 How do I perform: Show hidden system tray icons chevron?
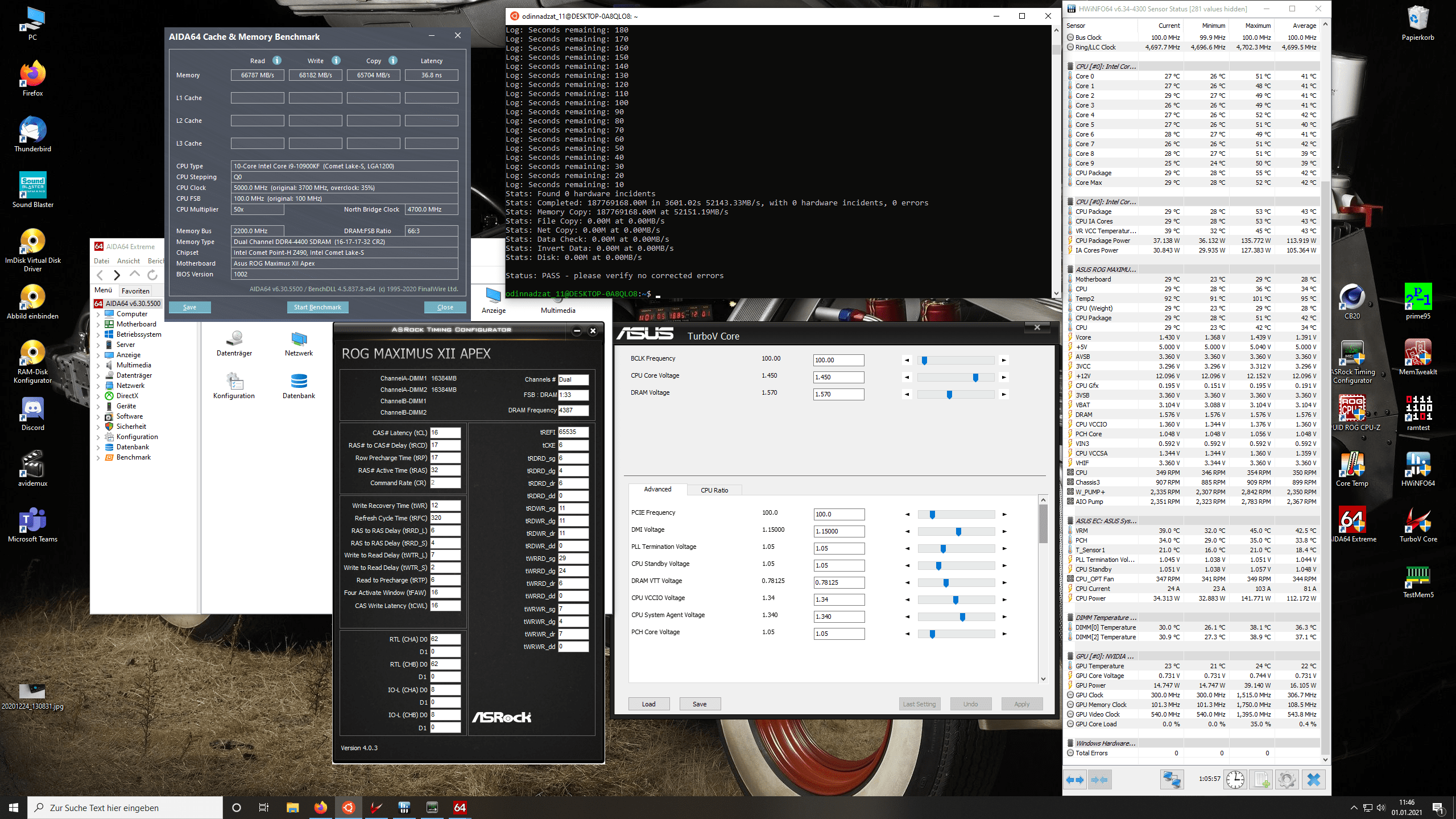pyautogui.click(x=1354, y=807)
